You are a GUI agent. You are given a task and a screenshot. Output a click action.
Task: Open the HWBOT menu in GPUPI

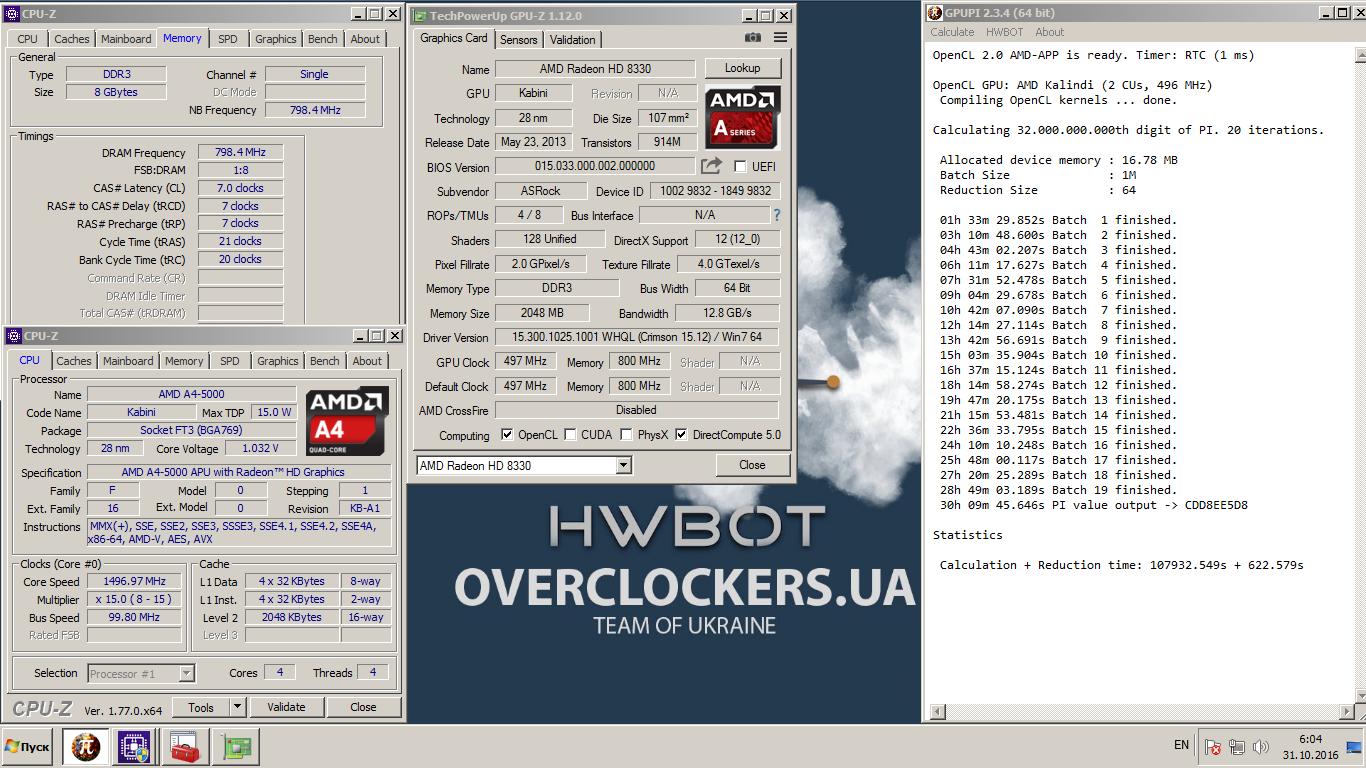(1004, 32)
